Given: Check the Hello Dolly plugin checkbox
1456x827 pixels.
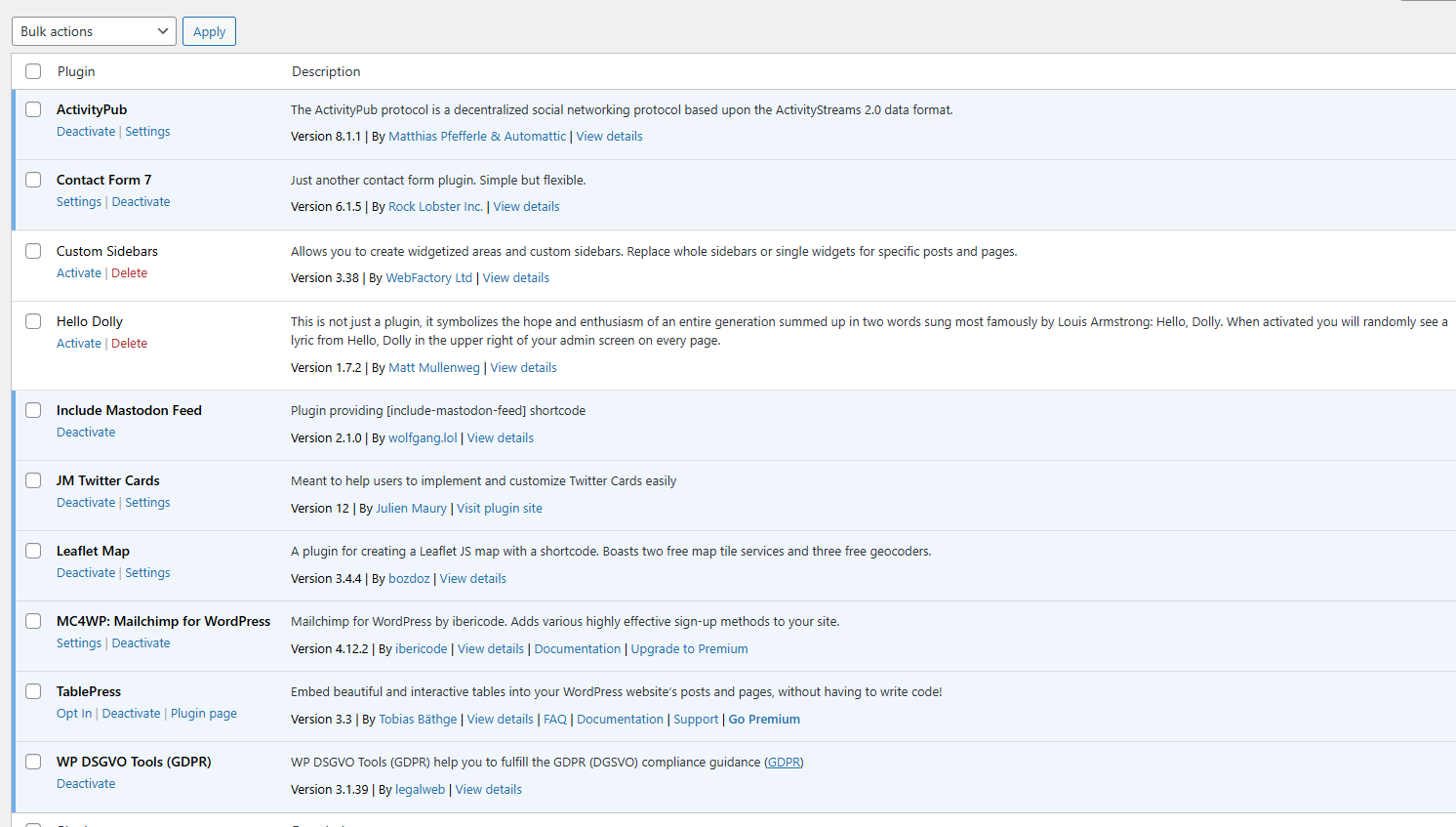Looking at the screenshot, I should (x=33, y=321).
